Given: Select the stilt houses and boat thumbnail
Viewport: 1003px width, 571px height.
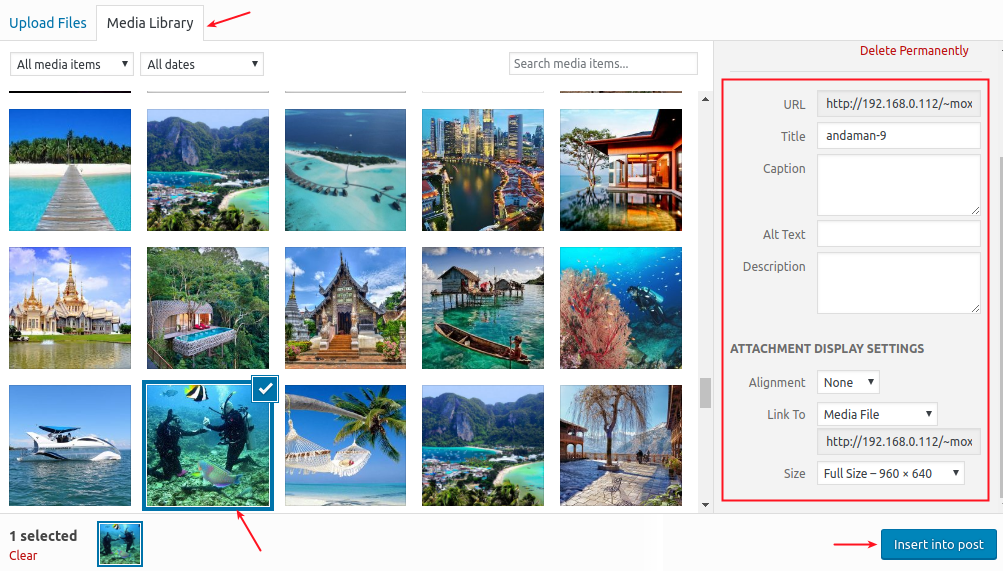Looking at the screenshot, I should click(483, 308).
